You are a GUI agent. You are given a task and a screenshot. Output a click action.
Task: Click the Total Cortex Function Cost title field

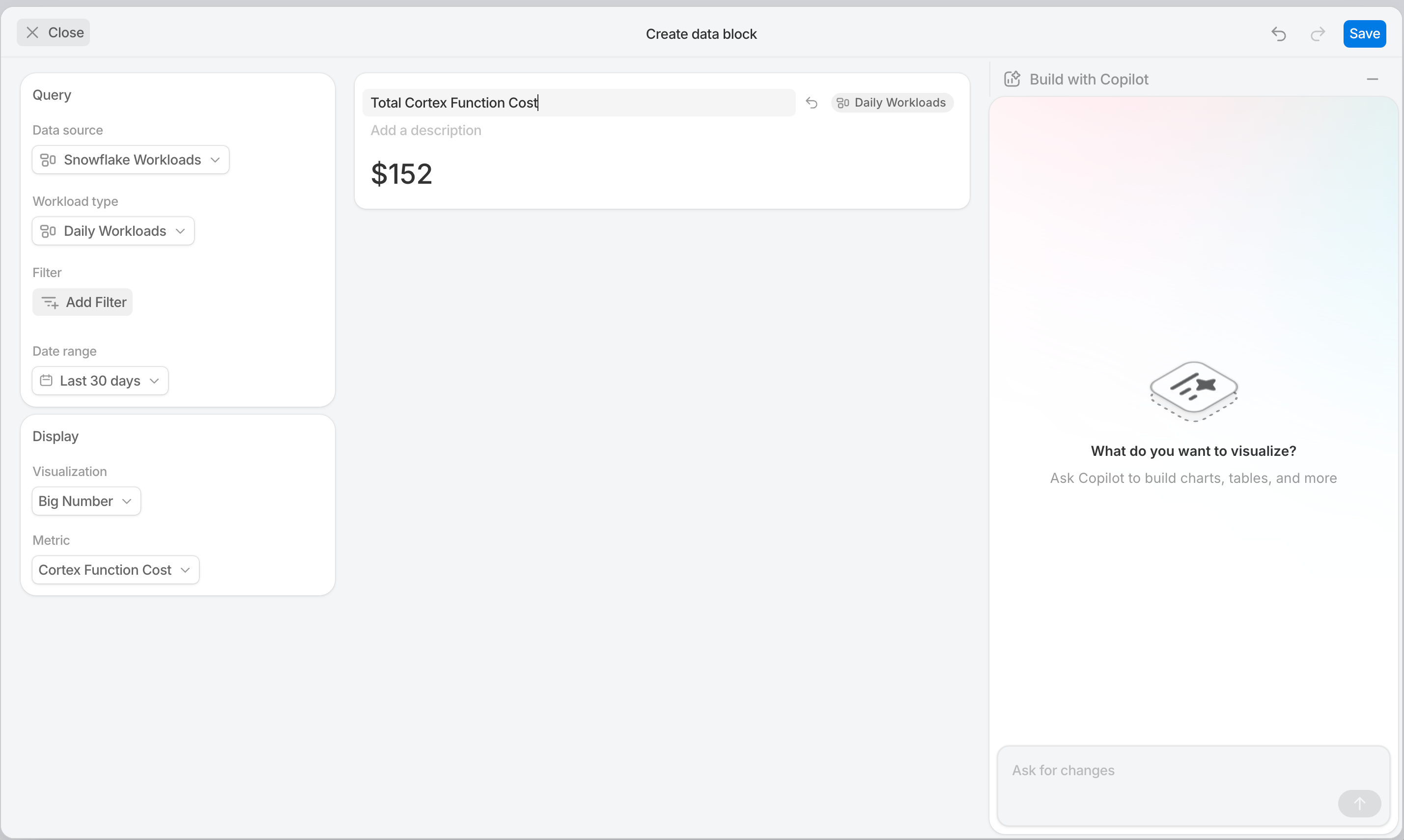[579, 103]
